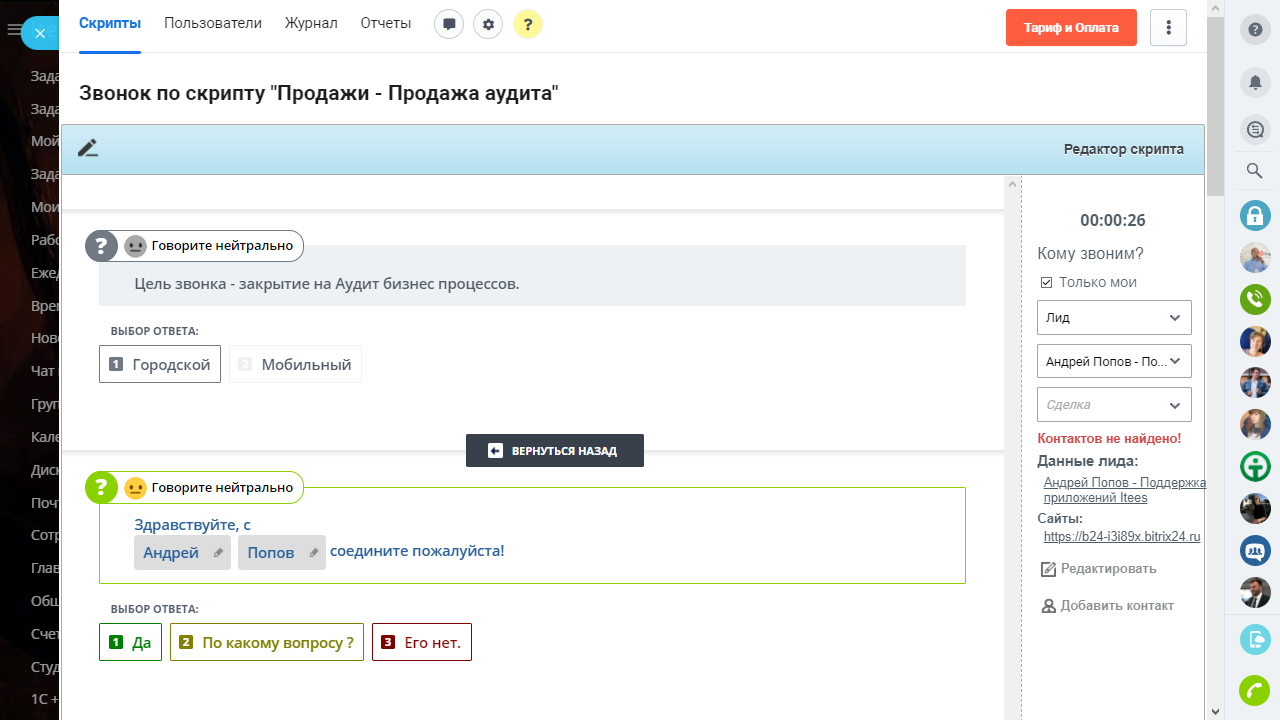Click the green circle with ringing handset
Viewport: 1280px width, 720px height.
coord(1255,299)
